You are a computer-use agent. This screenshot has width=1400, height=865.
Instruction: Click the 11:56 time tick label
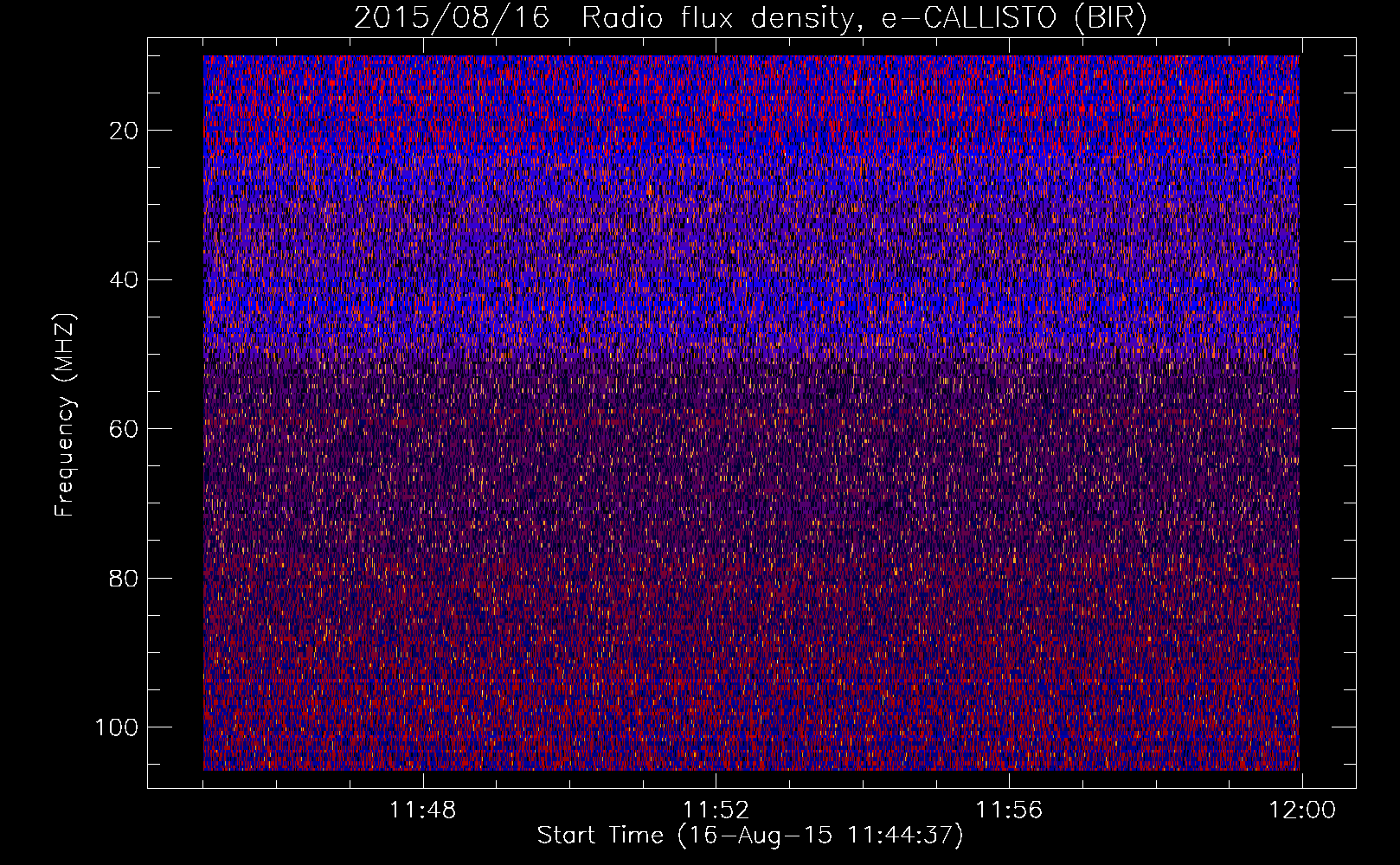tap(1009, 811)
